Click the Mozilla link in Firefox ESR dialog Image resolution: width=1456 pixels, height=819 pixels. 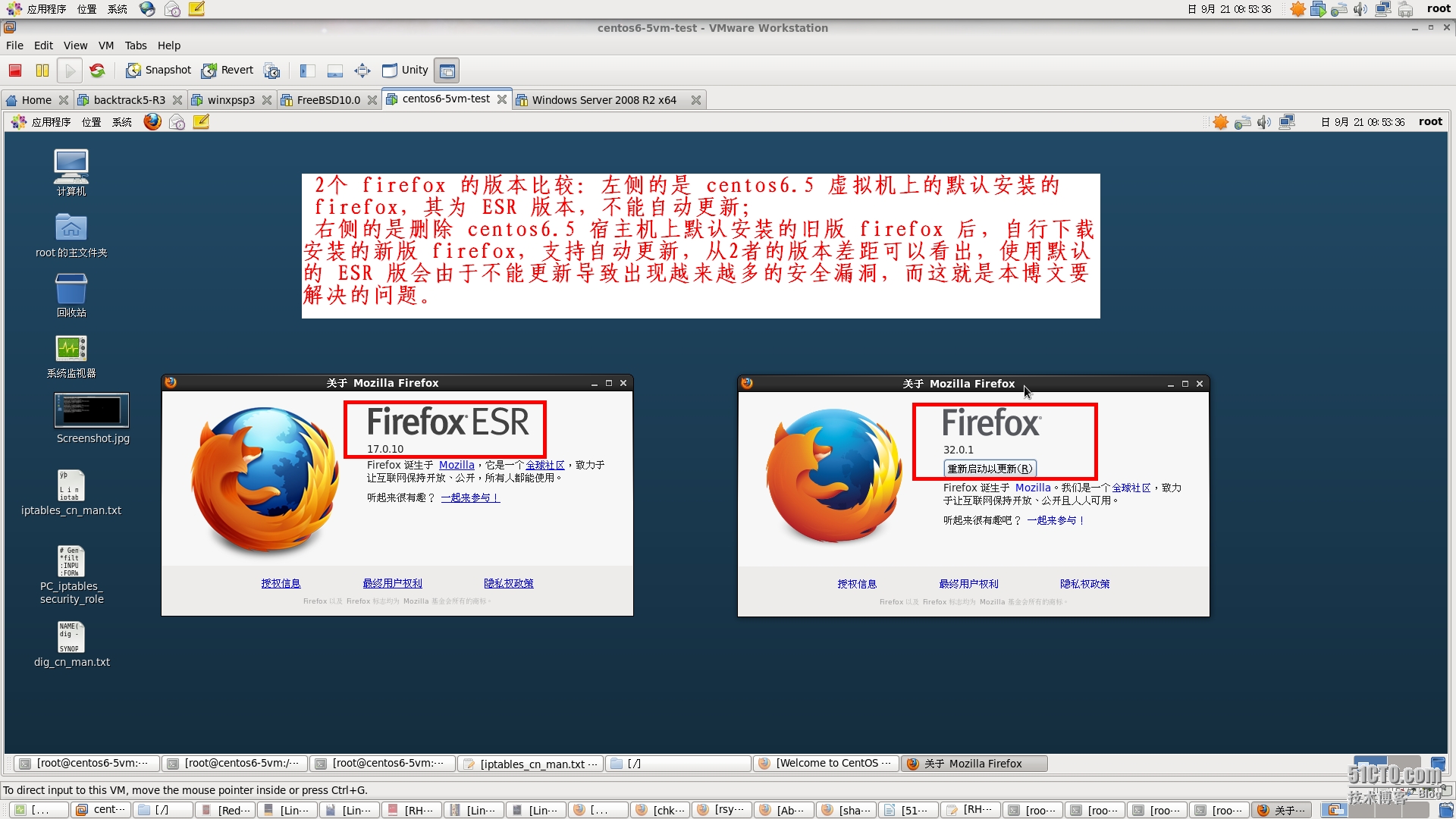click(457, 465)
